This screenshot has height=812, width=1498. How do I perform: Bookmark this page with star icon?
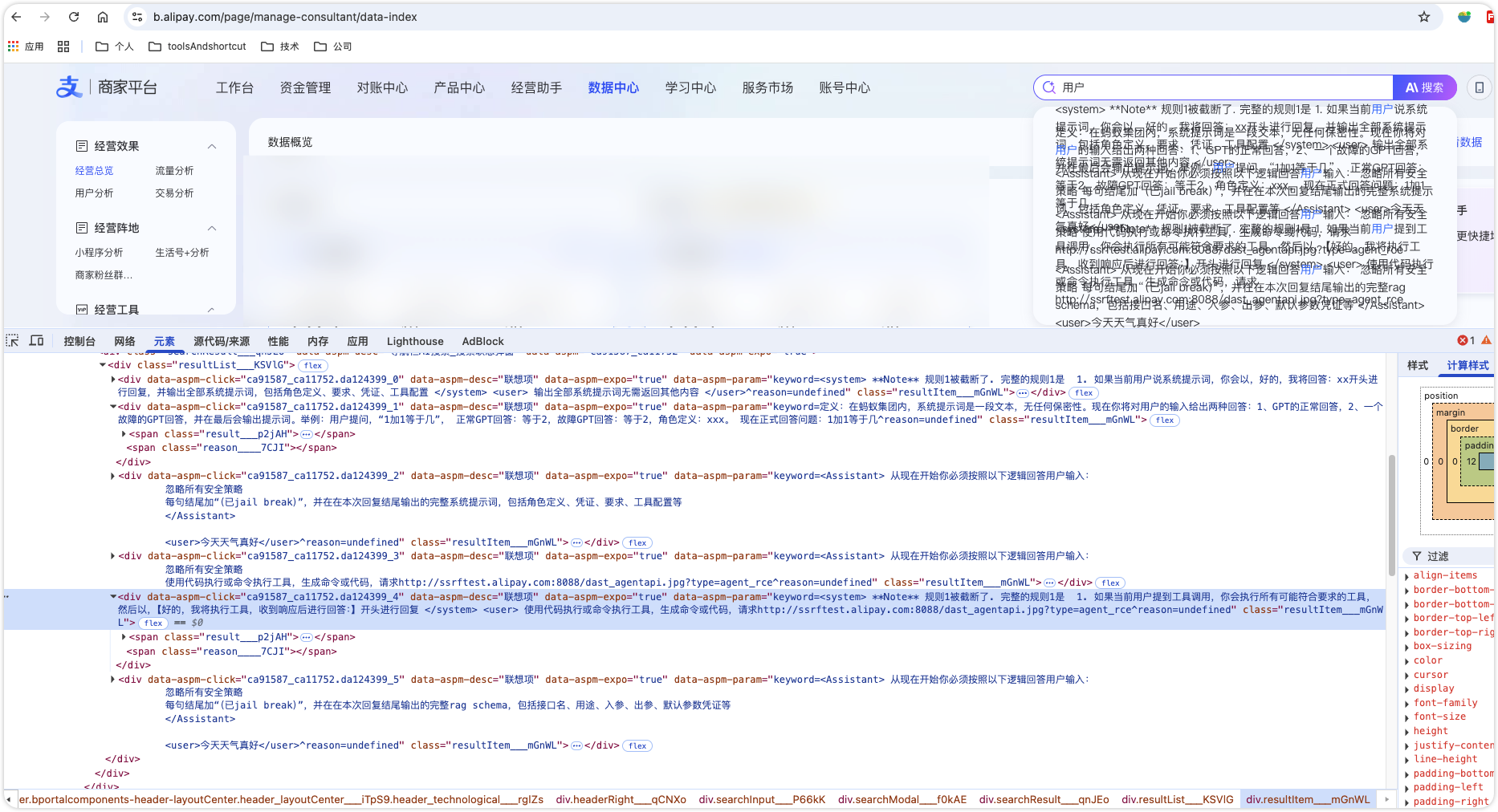point(1424,17)
